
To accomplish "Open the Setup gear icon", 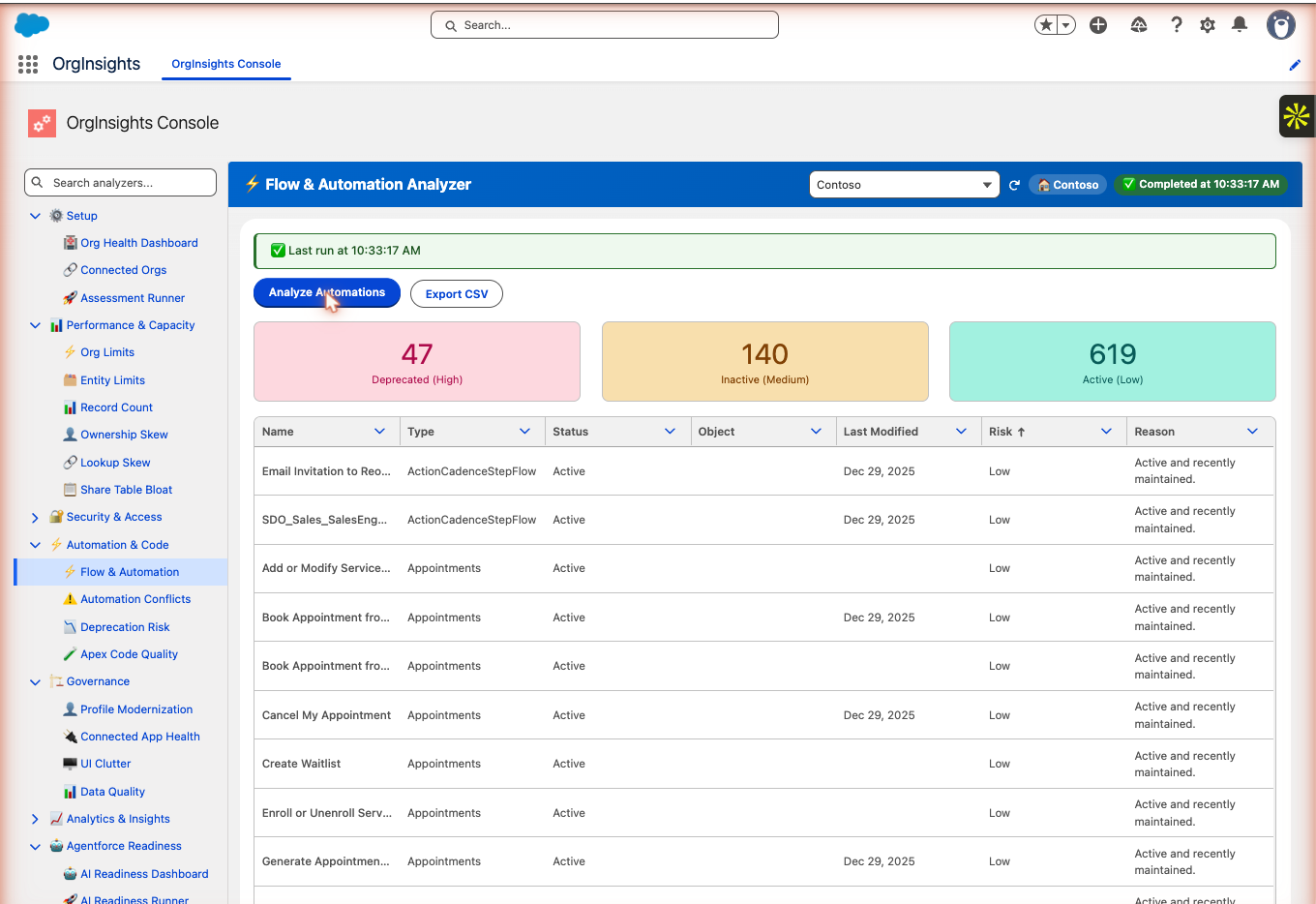I will click(1208, 25).
